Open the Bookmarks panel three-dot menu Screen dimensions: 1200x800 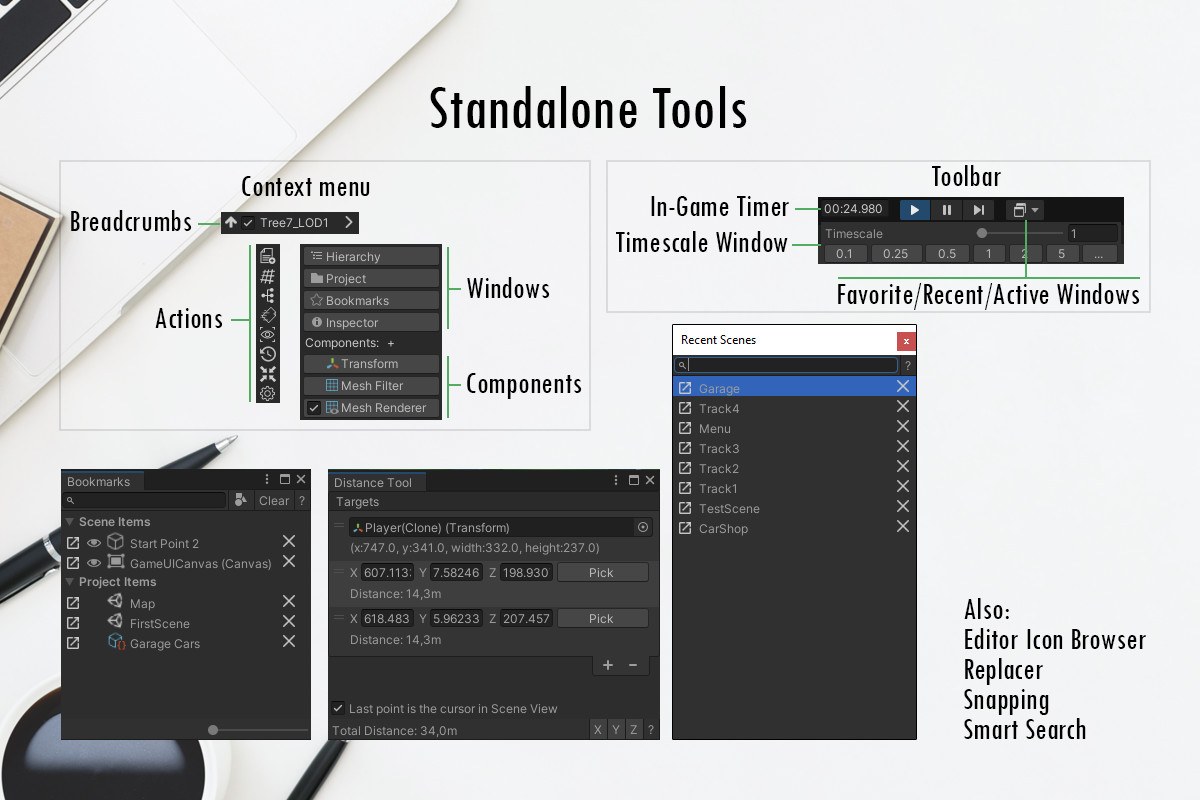point(267,480)
